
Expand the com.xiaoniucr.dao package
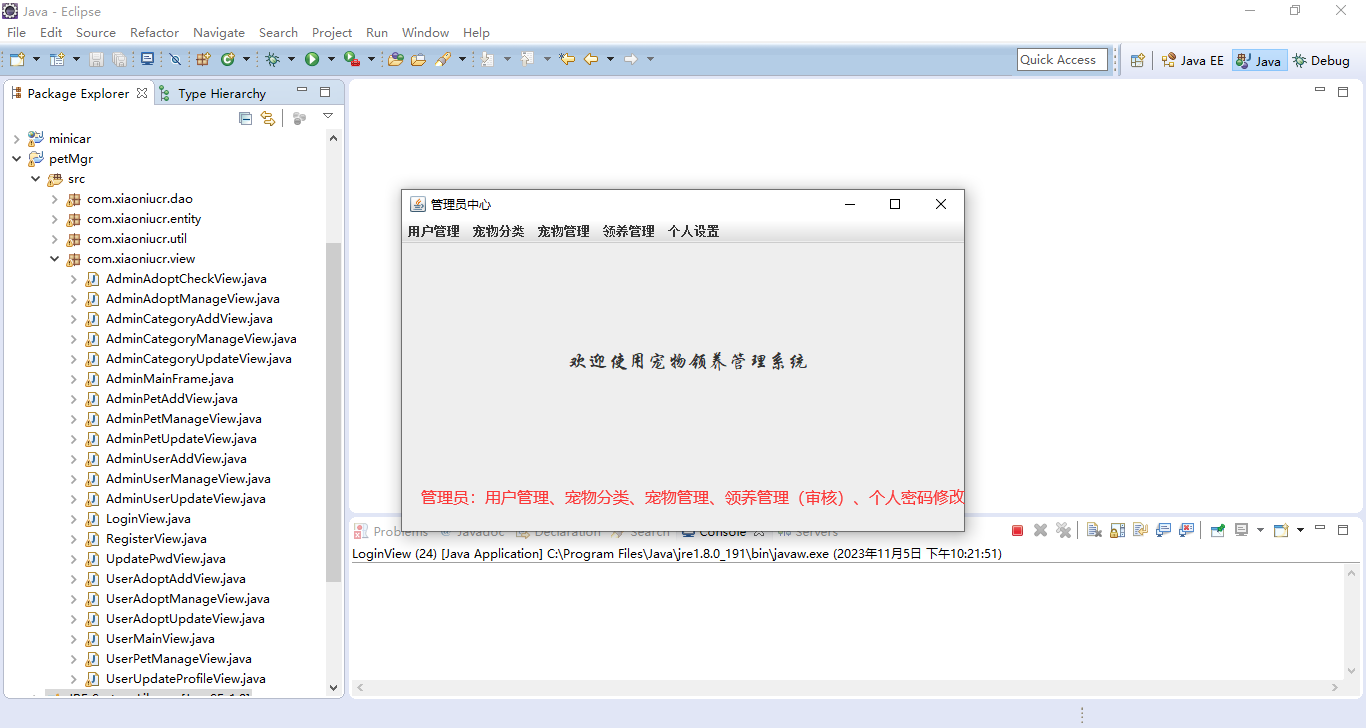[54, 199]
